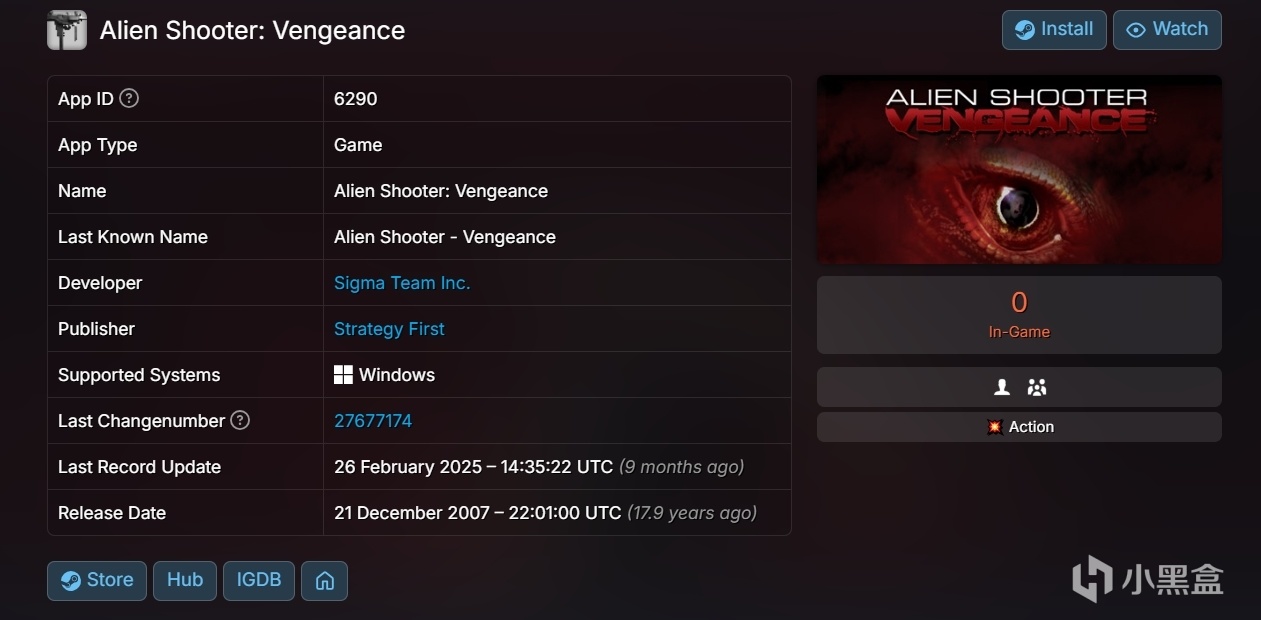Viewport: 1261px width, 620px height.
Task: Open changenumber 27677174 link
Action: [x=373, y=421]
